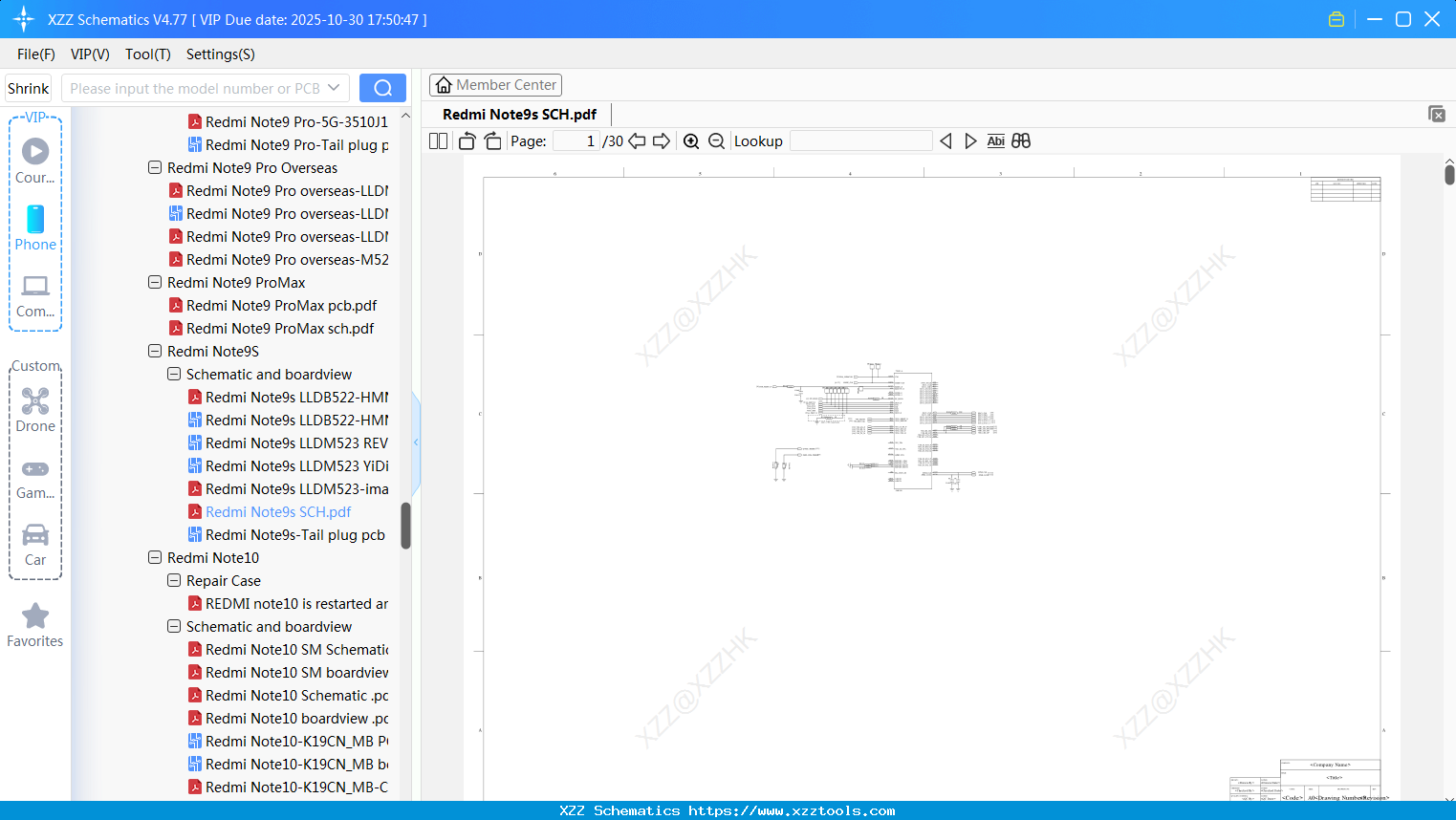Click the home icon in Member Center
The height and width of the screenshot is (820, 1456).
coord(444,85)
